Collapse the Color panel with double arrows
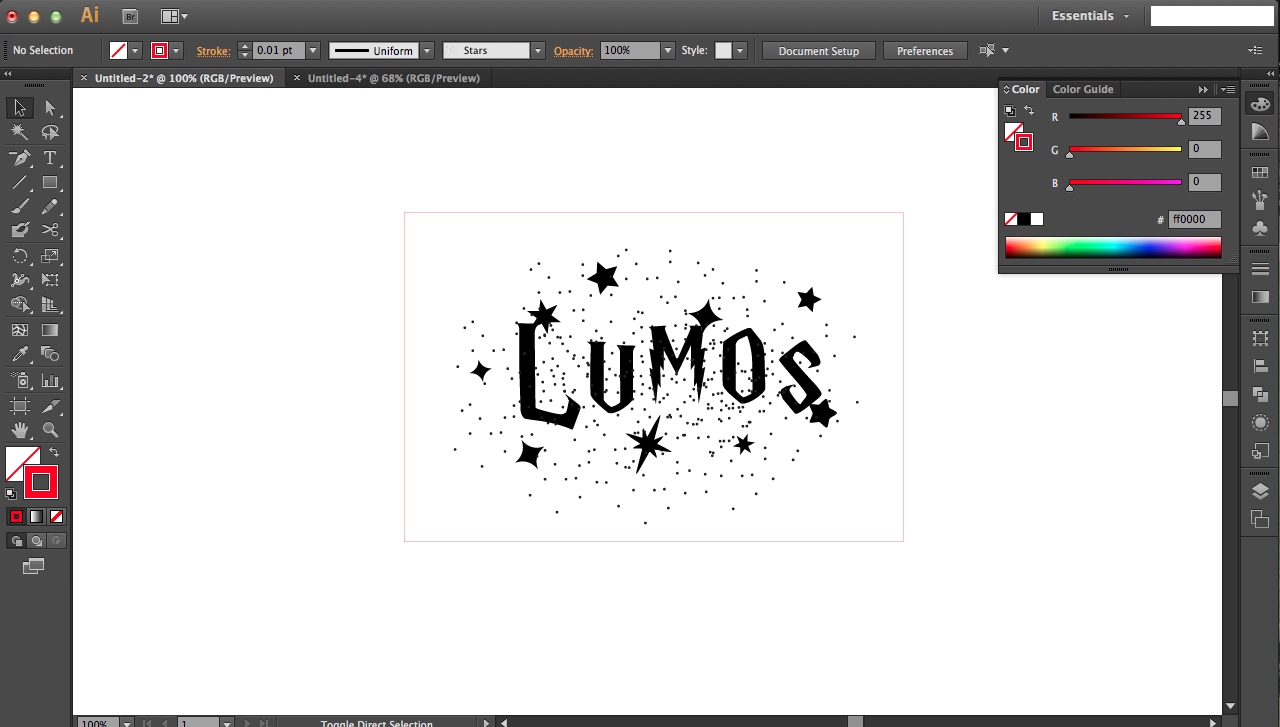Image resolution: width=1280 pixels, height=727 pixels. click(x=1203, y=89)
